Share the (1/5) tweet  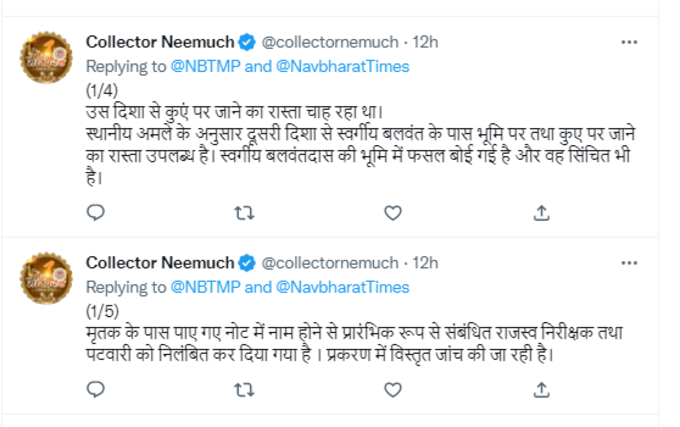click(x=542, y=390)
